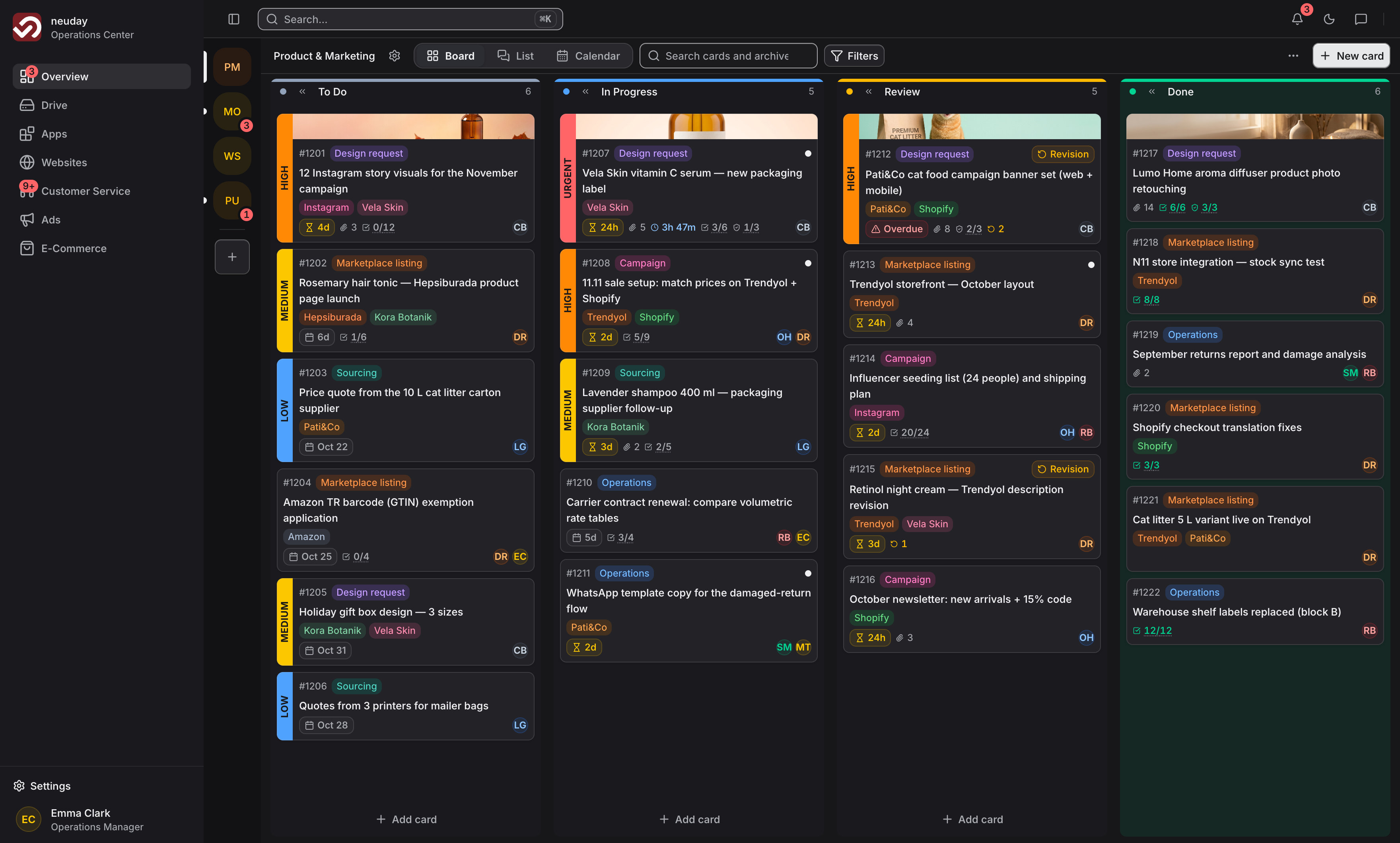Click Add card under In Progress
Viewport: 1400px width, 843px height.
[x=689, y=819]
